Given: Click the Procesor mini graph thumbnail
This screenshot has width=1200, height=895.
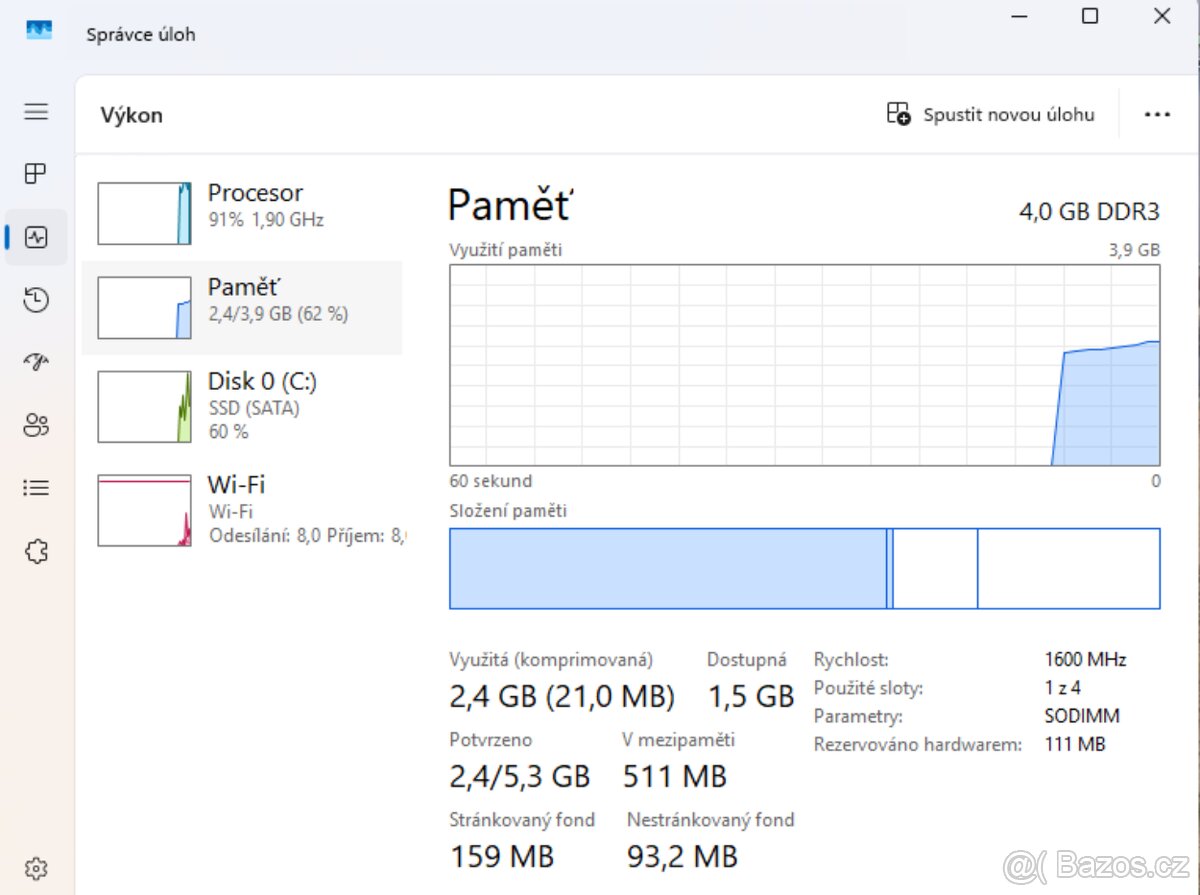Looking at the screenshot, I should click(144, 214).
